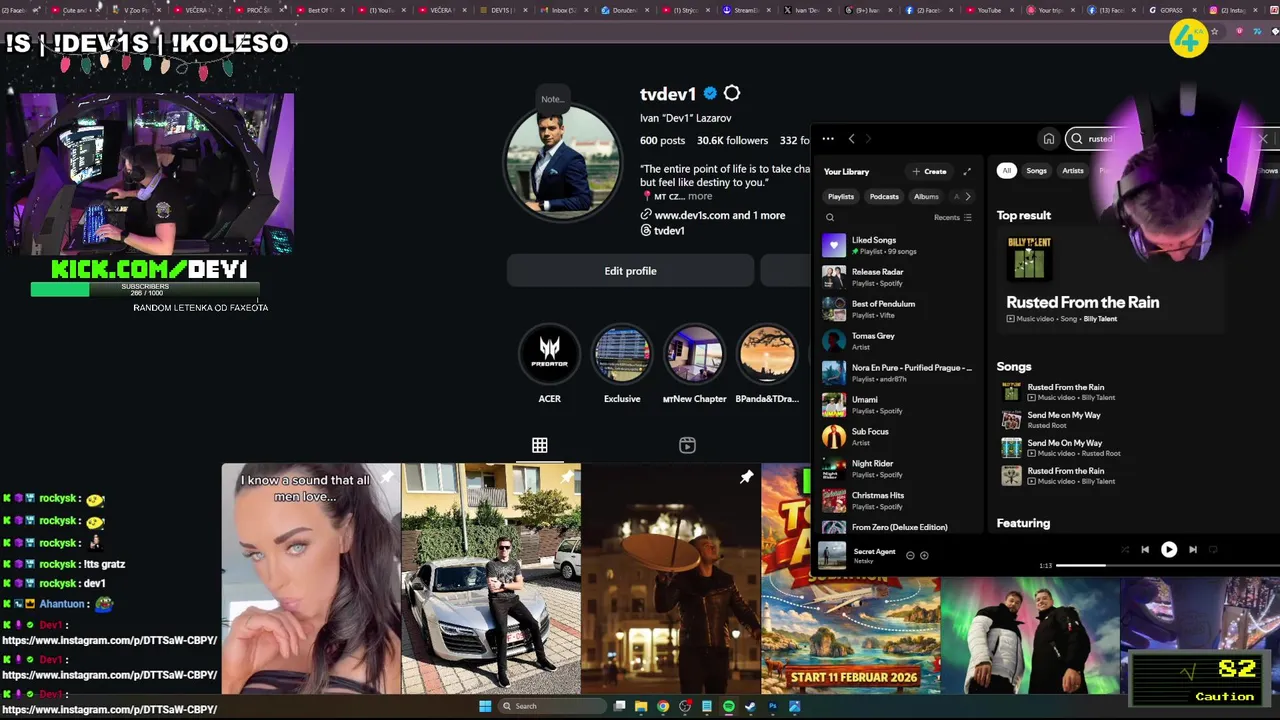Expand bio with more link
Screen dimensions: 1280x720
tap(700, 196)
